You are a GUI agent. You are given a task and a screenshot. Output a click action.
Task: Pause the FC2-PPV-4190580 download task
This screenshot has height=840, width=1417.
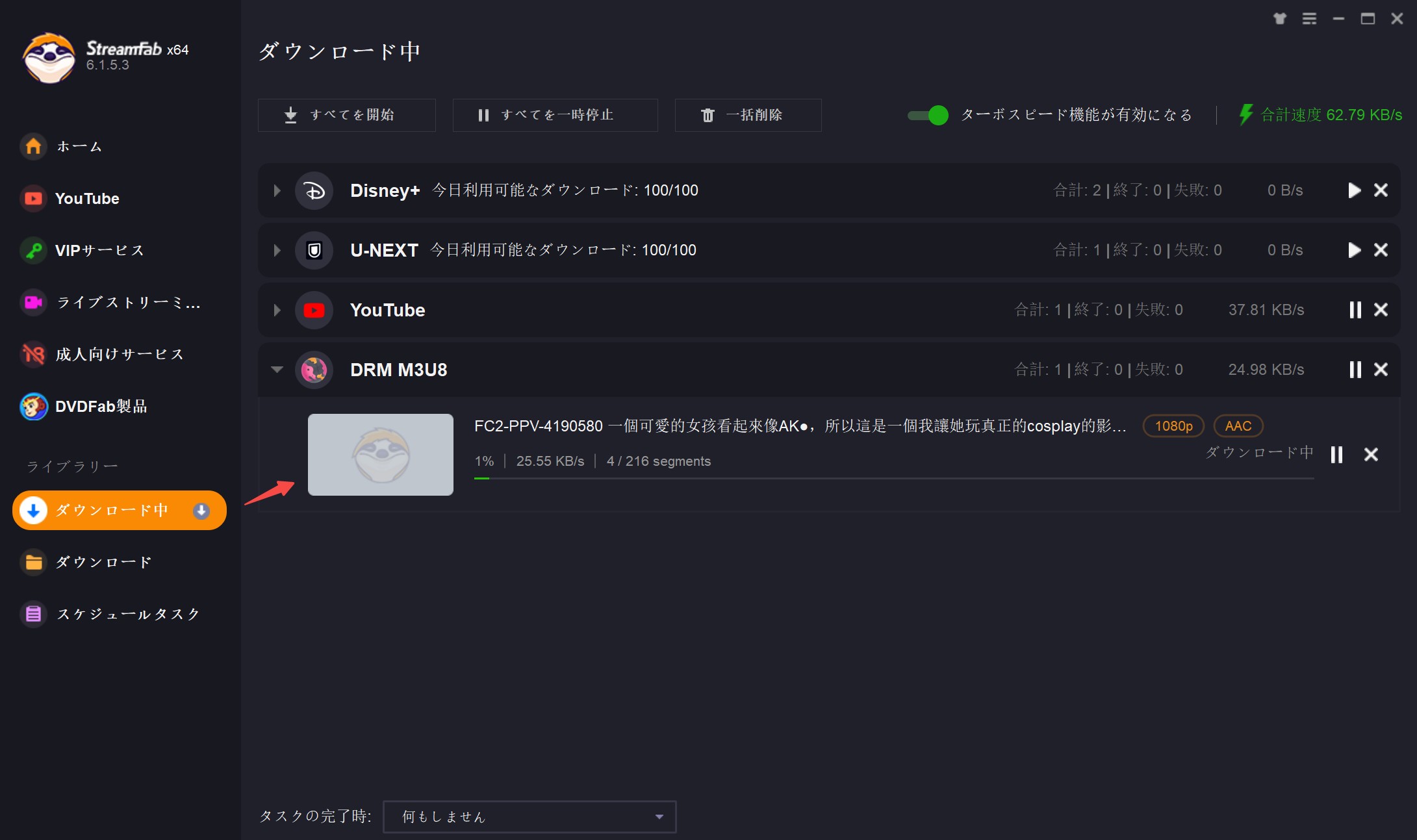1336,455
